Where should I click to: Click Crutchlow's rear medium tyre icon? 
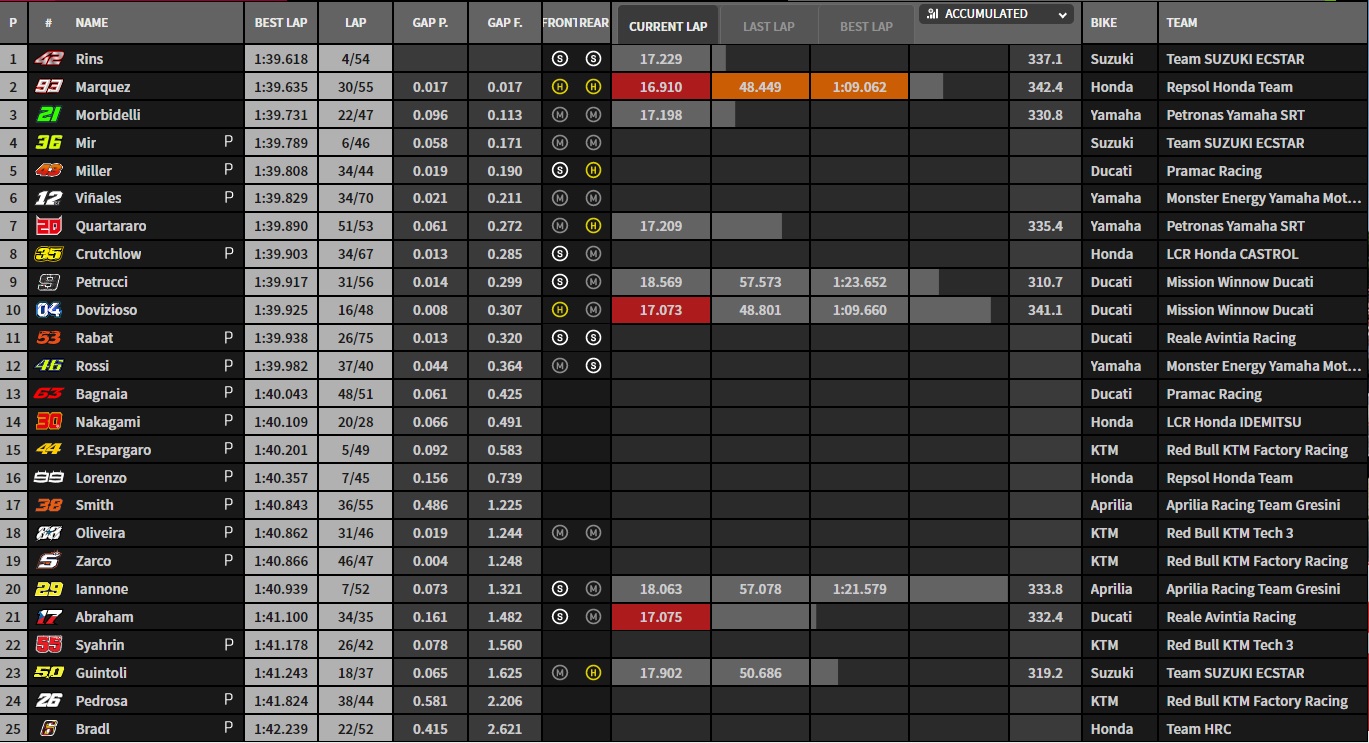(x=593, y=254)
